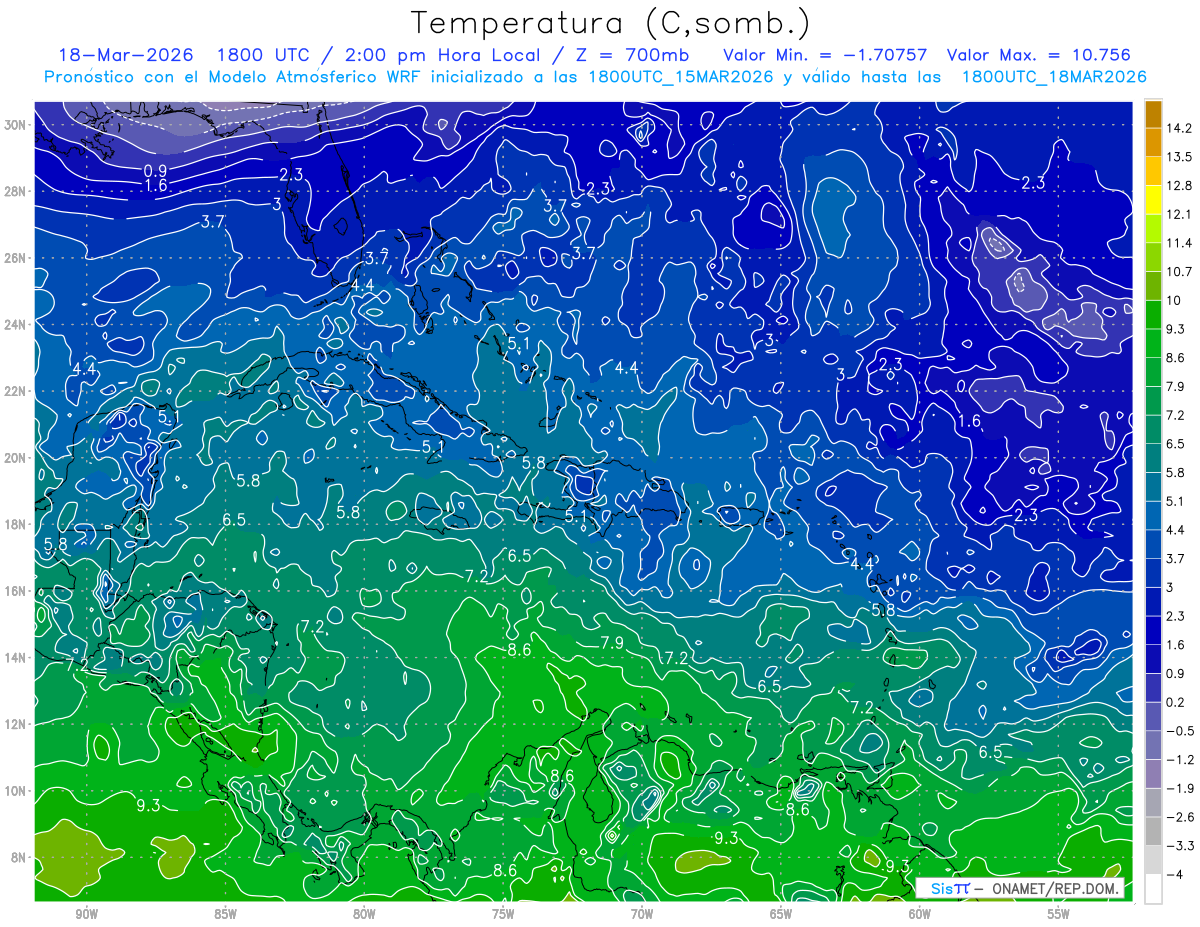The height and width of the screenshot is (927, 1200).
Task: Click the '16N' latitude axis label
Action: click(x=16, y=591)
